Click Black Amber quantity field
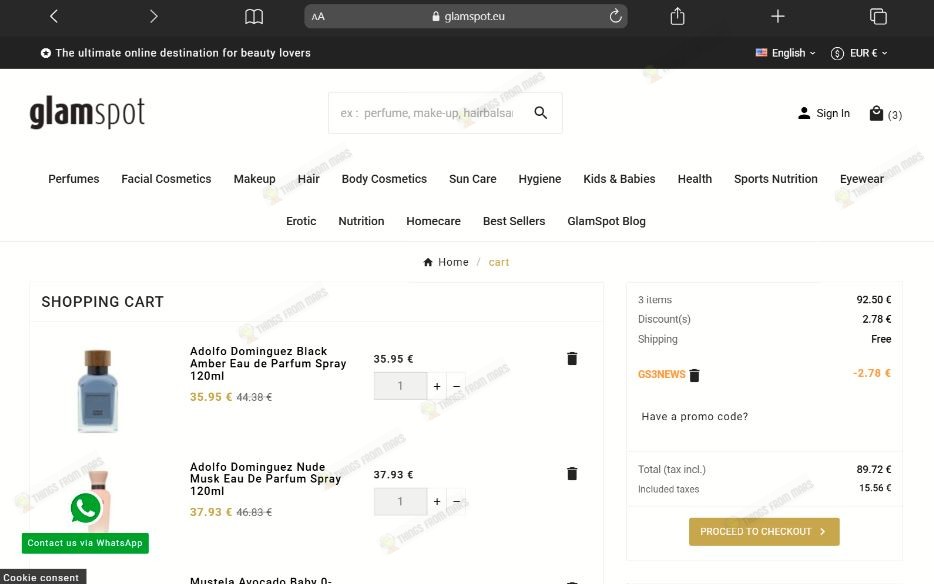The image size is (934, 584). [400, 386]
